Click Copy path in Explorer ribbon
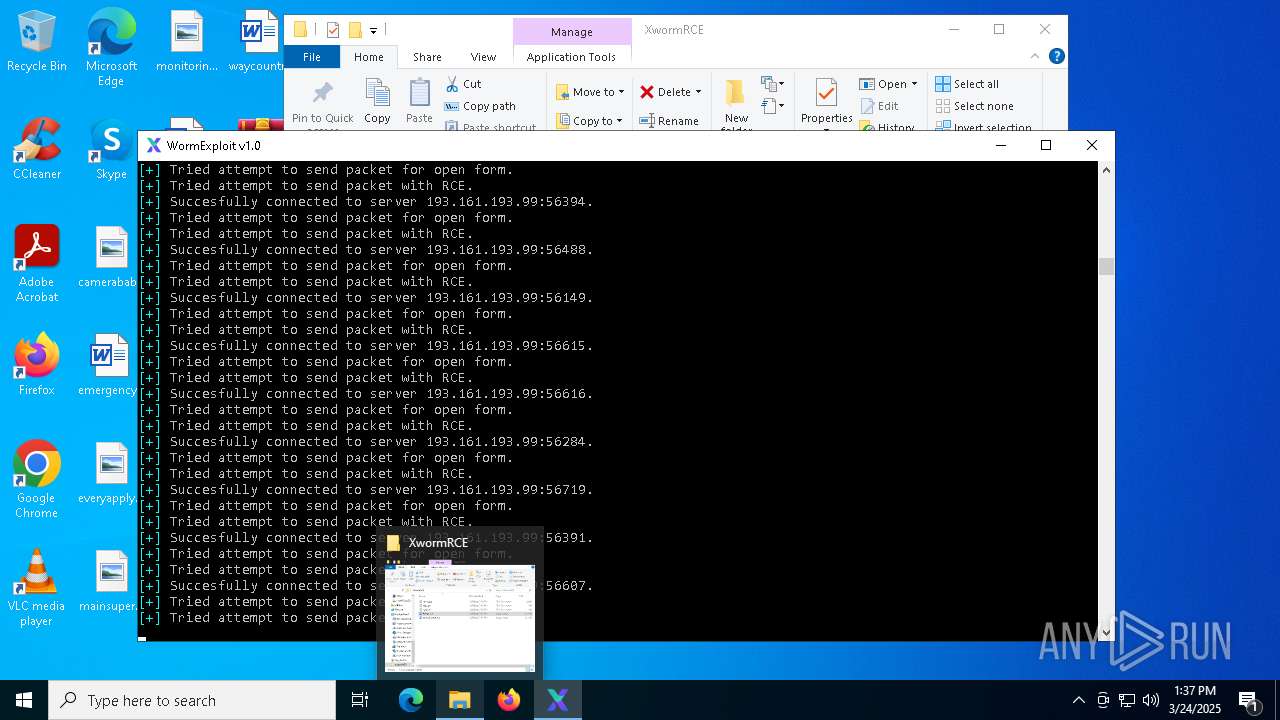Viewport: 1280px width, 720px height. pyautogui.click(x=480, y=106)
